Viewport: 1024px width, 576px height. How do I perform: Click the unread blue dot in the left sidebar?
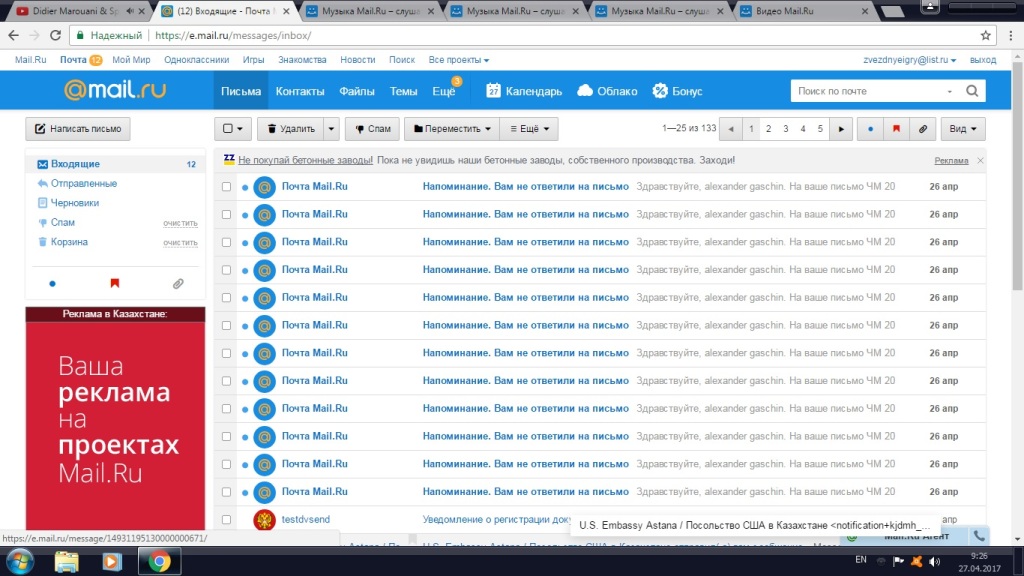[x=52, y=283]
